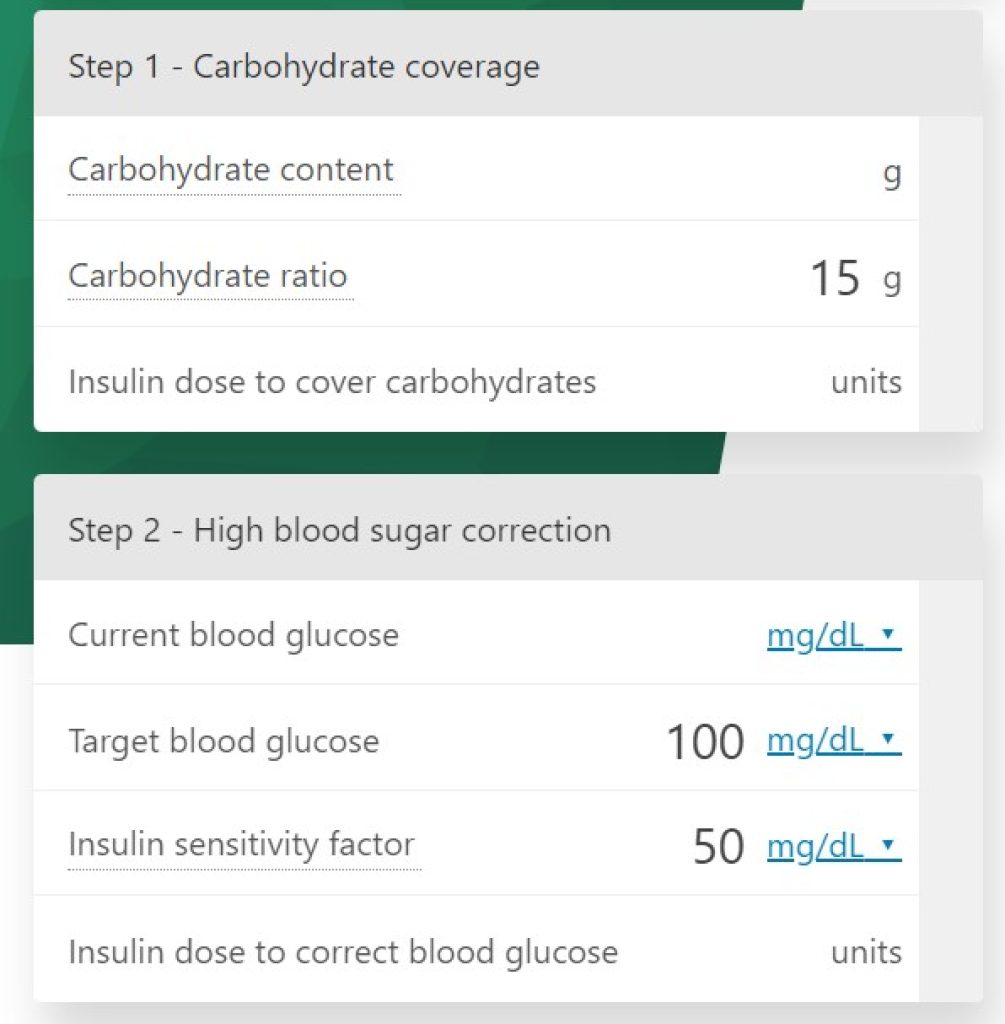Select the Insulin sensitivity factor value 50
This screenshot has height=1024, width=1005.
pos(718,847)
